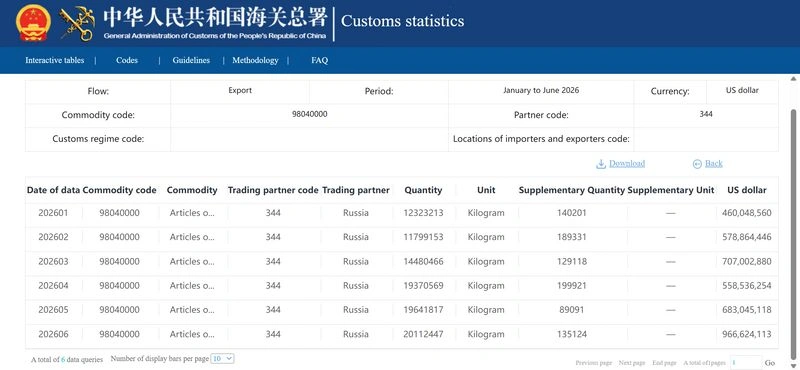
Task: Click the value 558,536,254
Action: (746, 285)
